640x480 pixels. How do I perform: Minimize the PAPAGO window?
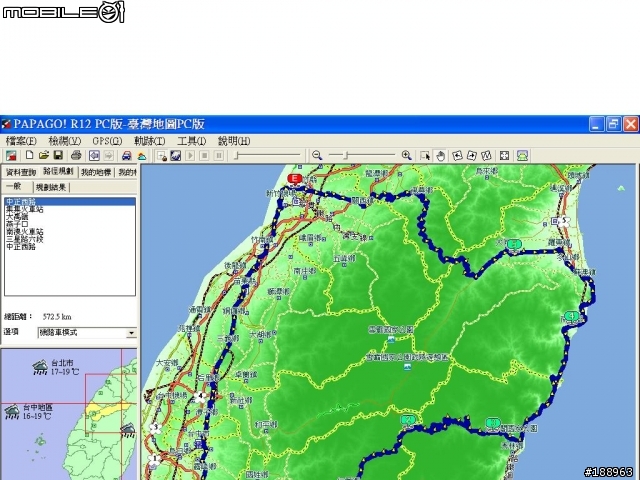point(596,124)
